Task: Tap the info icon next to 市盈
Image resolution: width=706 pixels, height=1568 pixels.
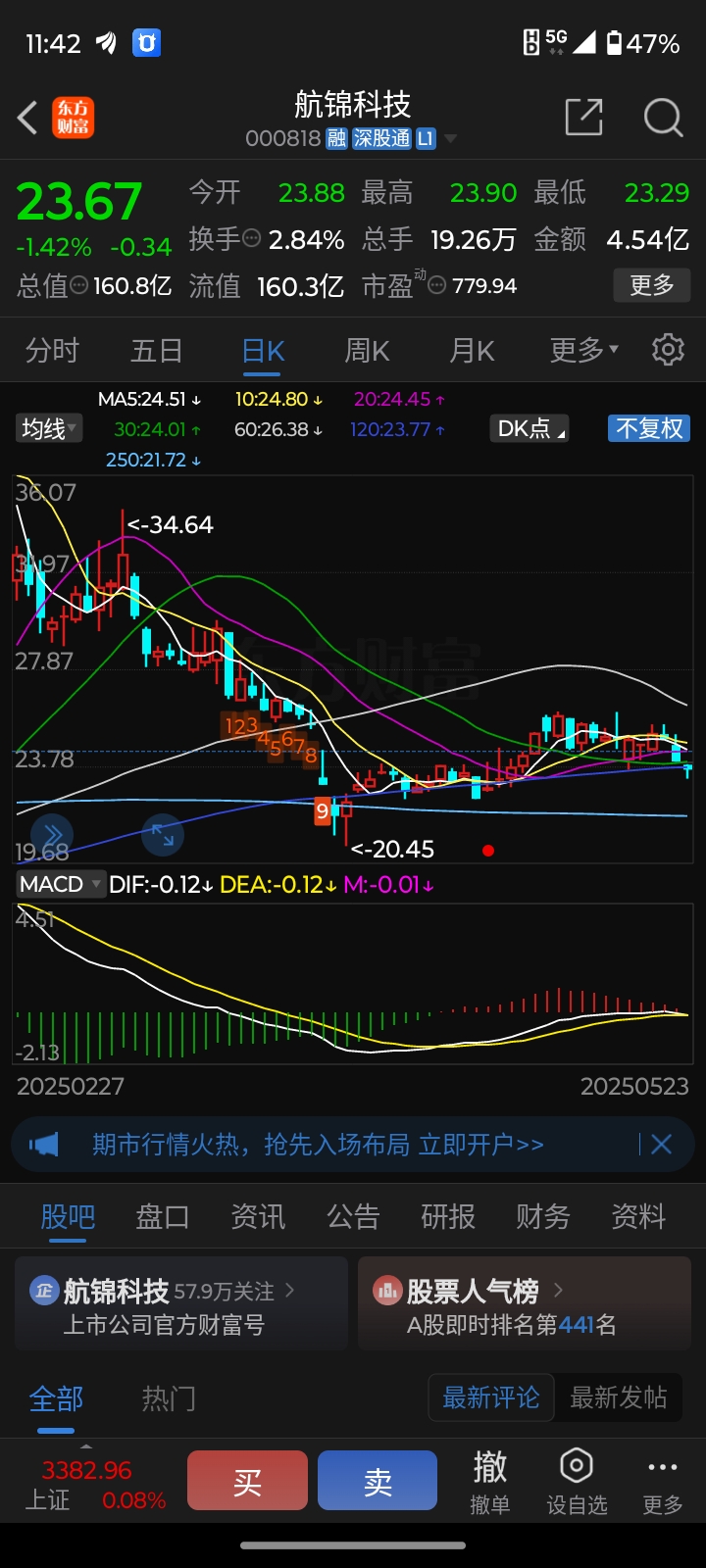Action: click(437, 285)
